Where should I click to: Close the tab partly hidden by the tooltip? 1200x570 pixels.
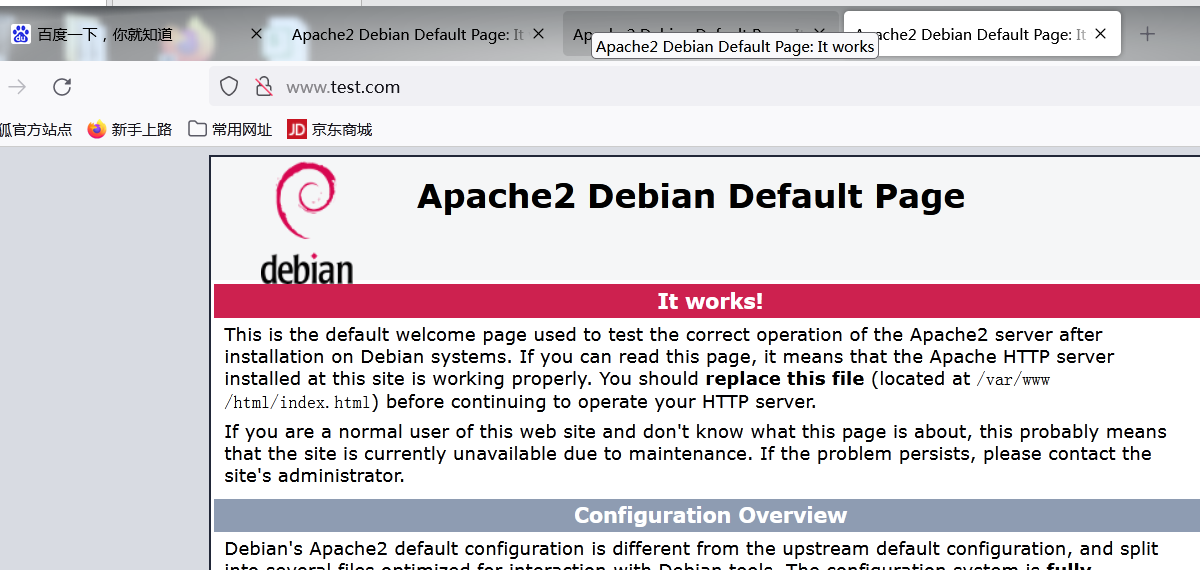point(821,33)
